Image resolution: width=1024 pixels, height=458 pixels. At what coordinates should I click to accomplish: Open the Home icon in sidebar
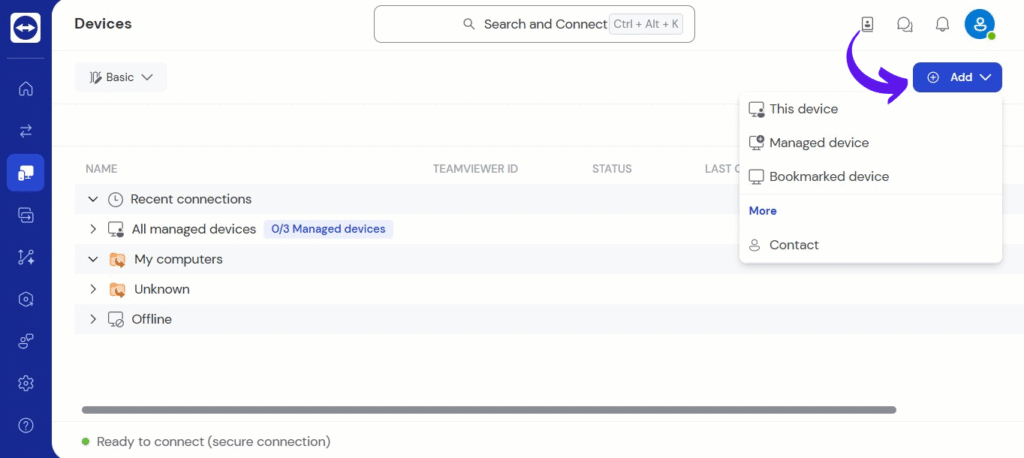(x=25, y=88)
